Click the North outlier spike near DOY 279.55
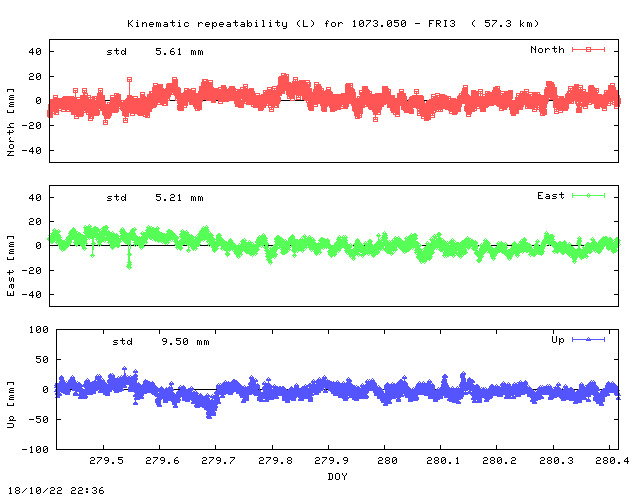The height and width of the screenshot is (496, 640). tap(129, 80)
